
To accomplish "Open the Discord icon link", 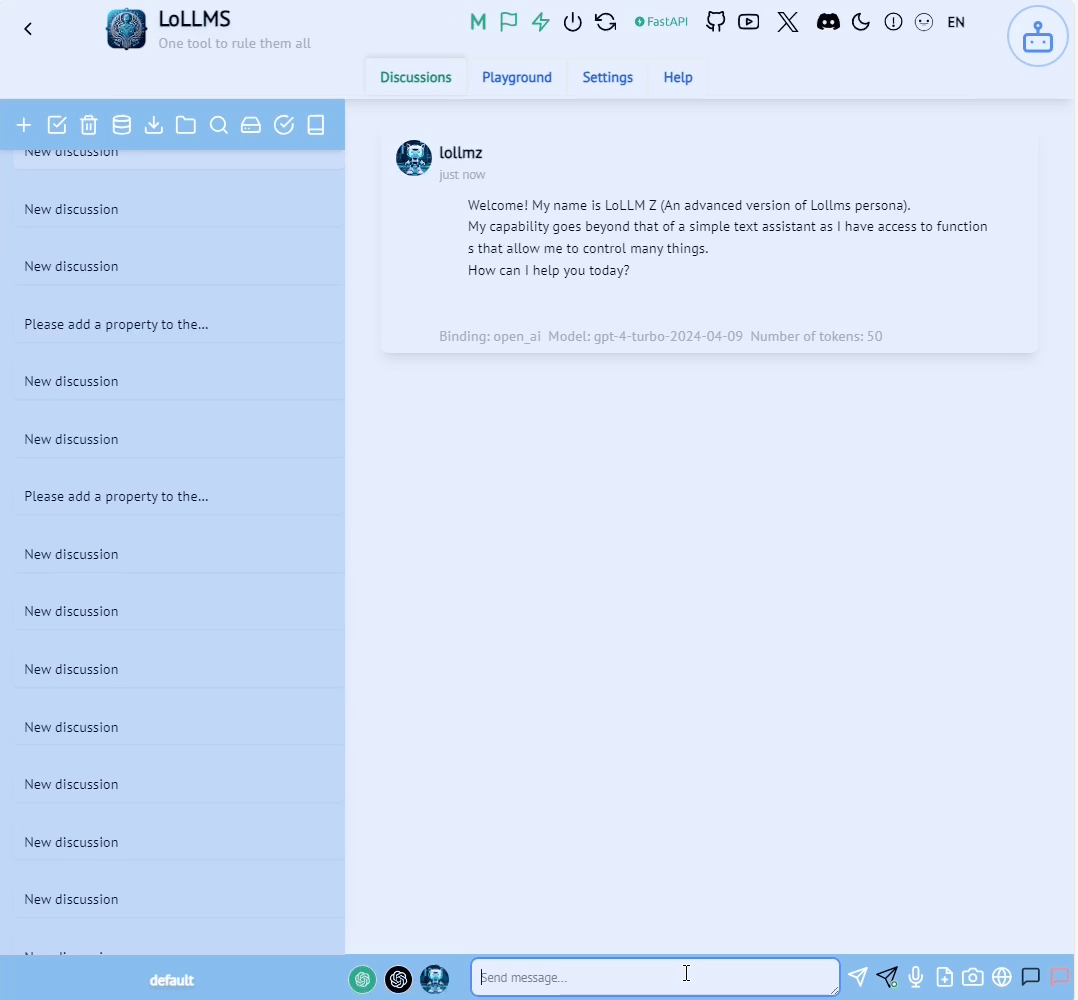I will tap(828, 22).
